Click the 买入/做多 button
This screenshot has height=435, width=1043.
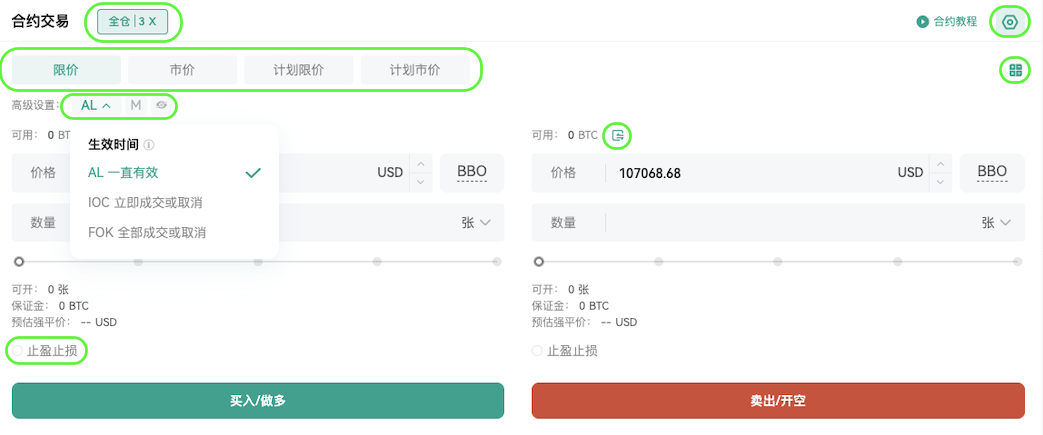(258, 400)
